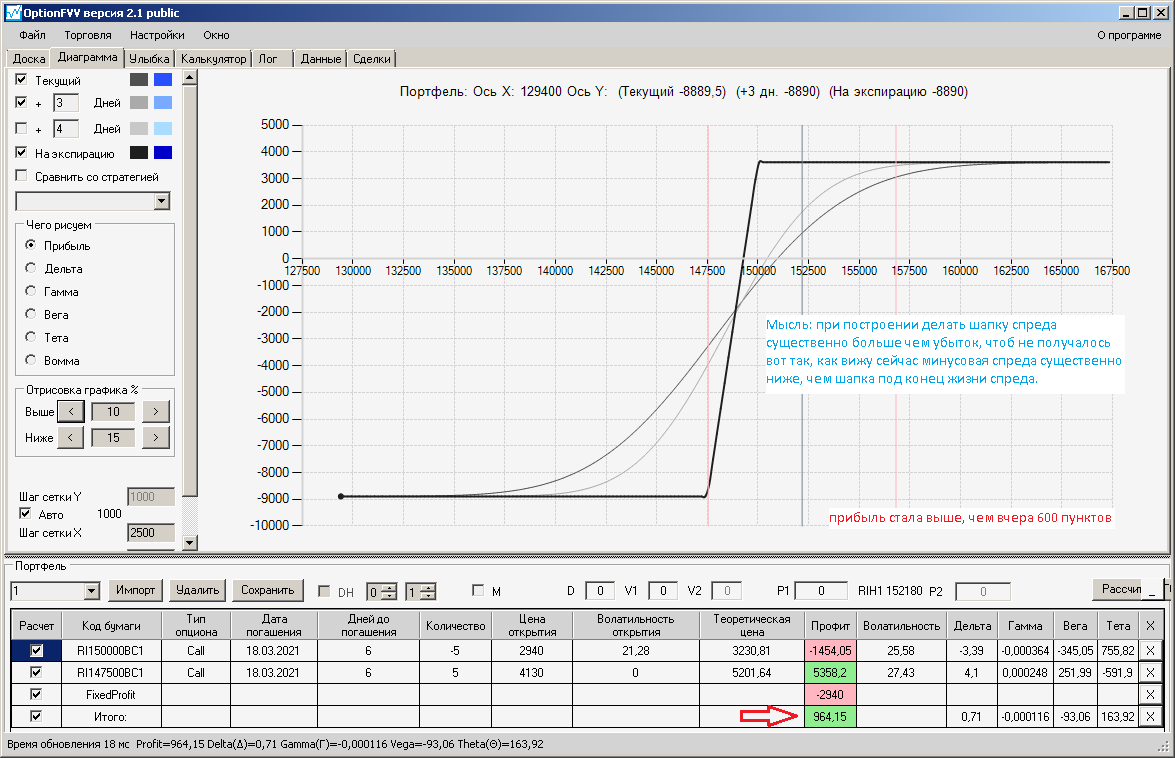This screenshot has width=1175, height=758.
Task: Switch to the Улыбка tab
Action: [x=149, y=58]
